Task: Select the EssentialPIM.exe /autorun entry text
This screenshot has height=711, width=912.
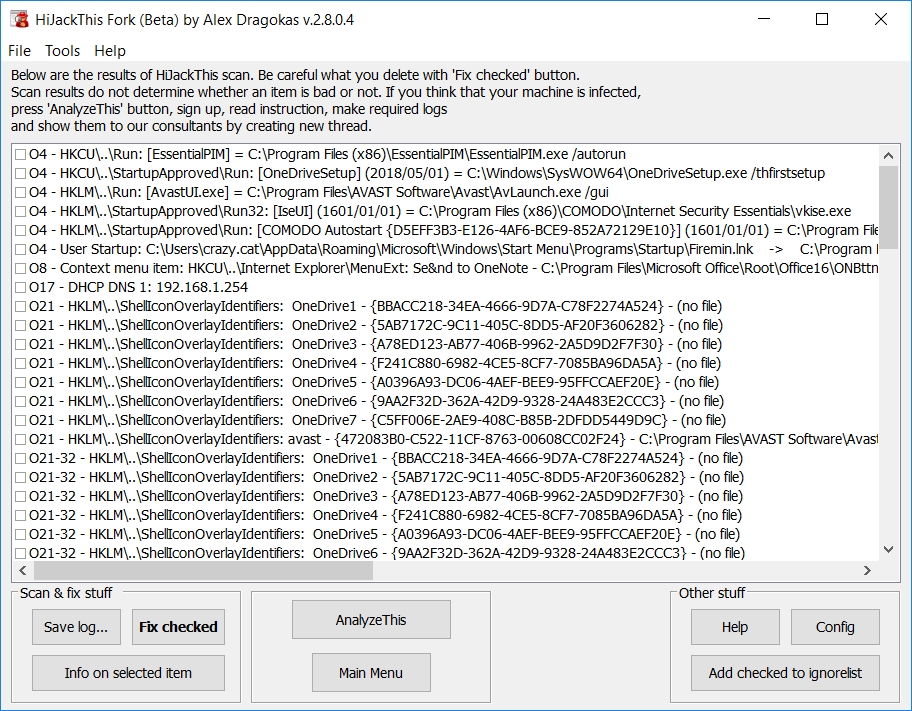Action: point(327,154)
